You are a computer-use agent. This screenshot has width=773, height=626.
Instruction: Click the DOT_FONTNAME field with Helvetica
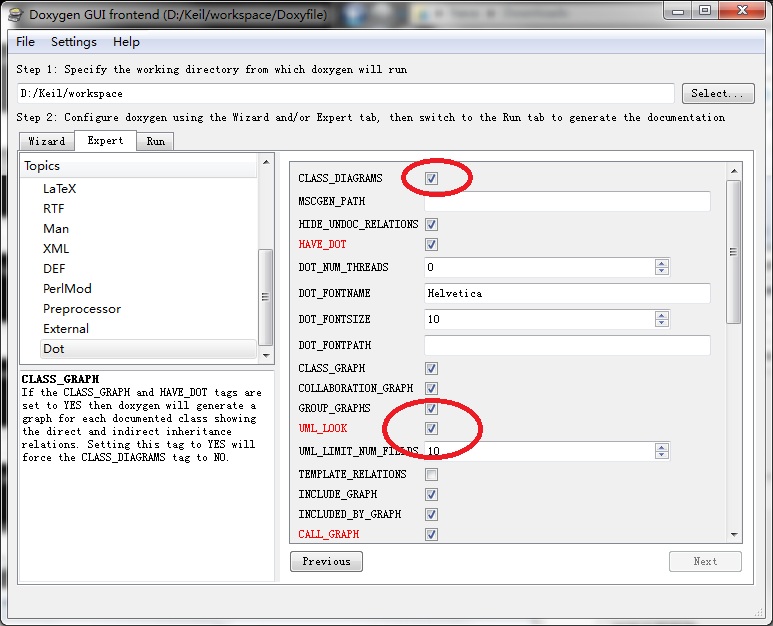tap(567, 293)
